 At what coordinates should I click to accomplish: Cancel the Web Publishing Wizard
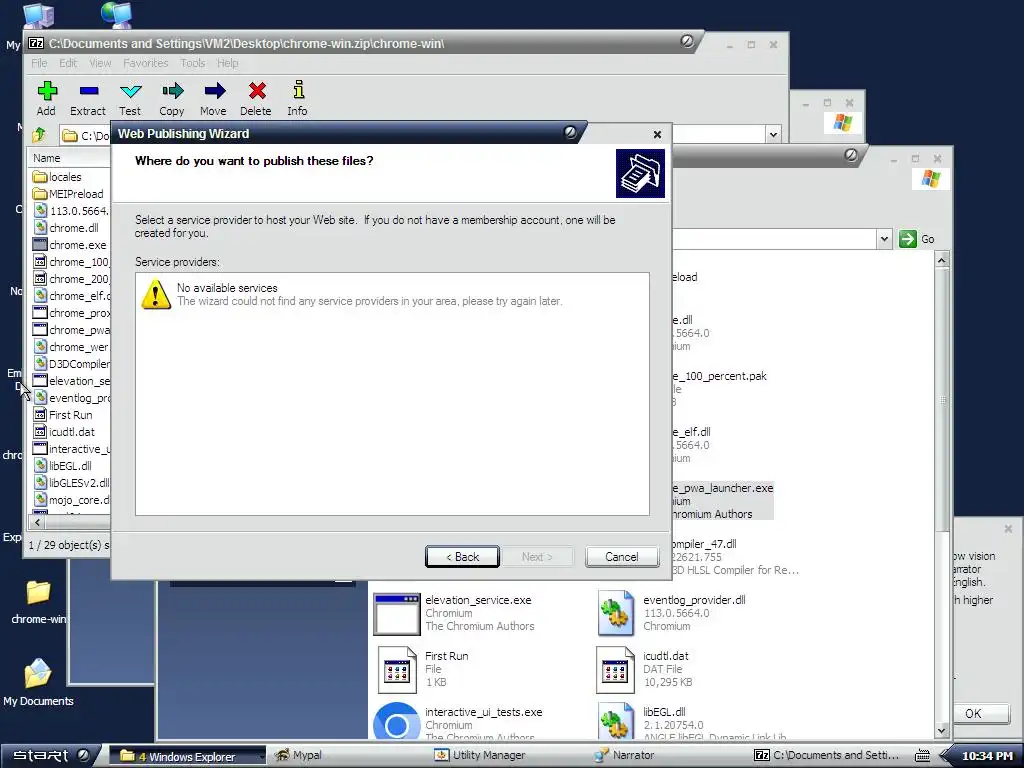622,556
